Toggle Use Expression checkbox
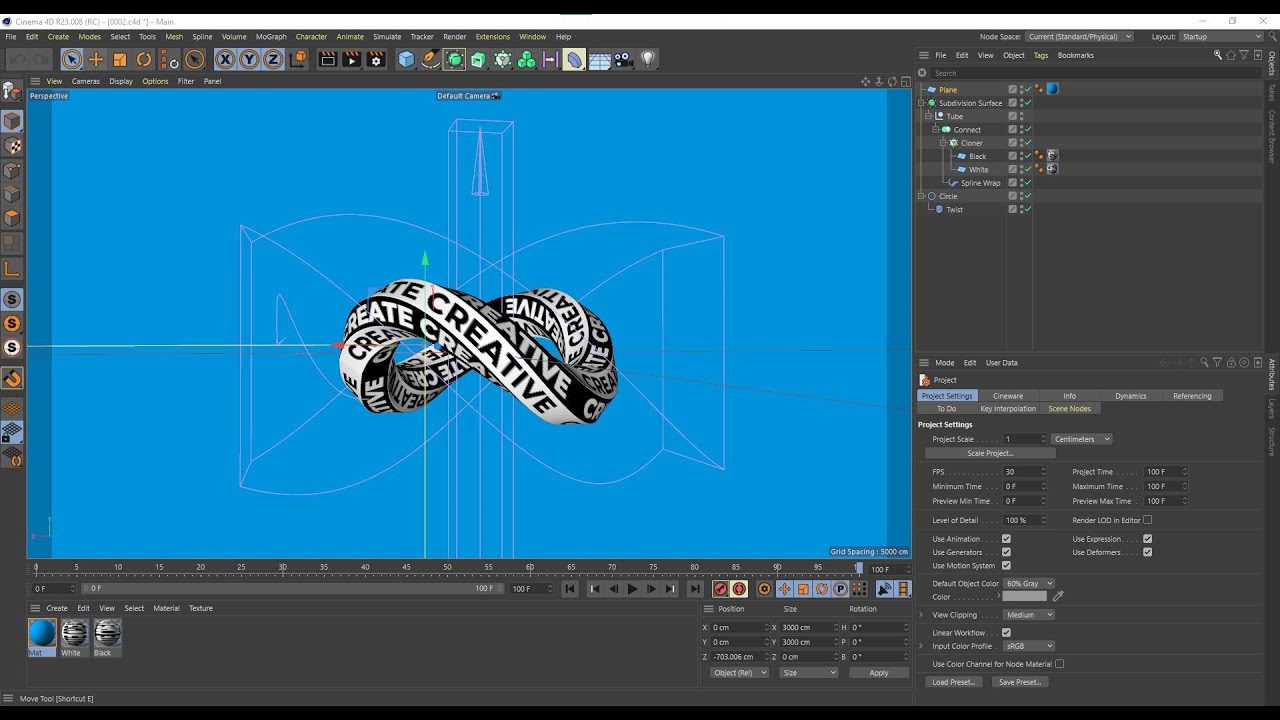 coord(1147,539)
